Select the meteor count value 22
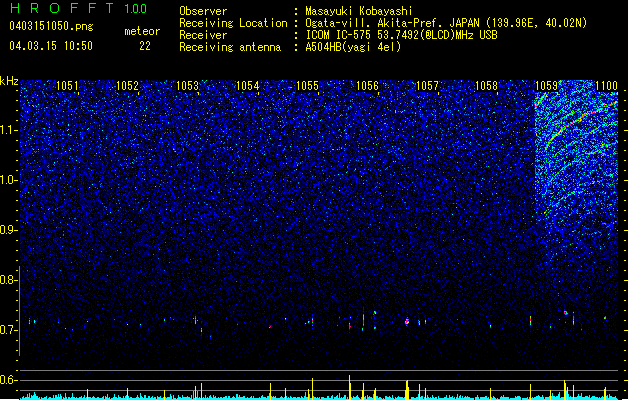The image size is (629, 400). click(x=145, y=46)
